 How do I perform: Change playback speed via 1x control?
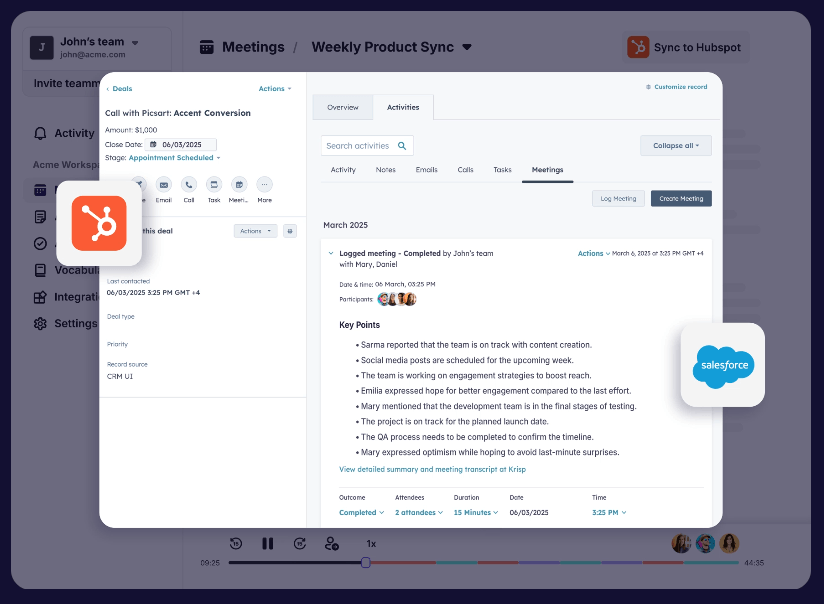[371, 544]
